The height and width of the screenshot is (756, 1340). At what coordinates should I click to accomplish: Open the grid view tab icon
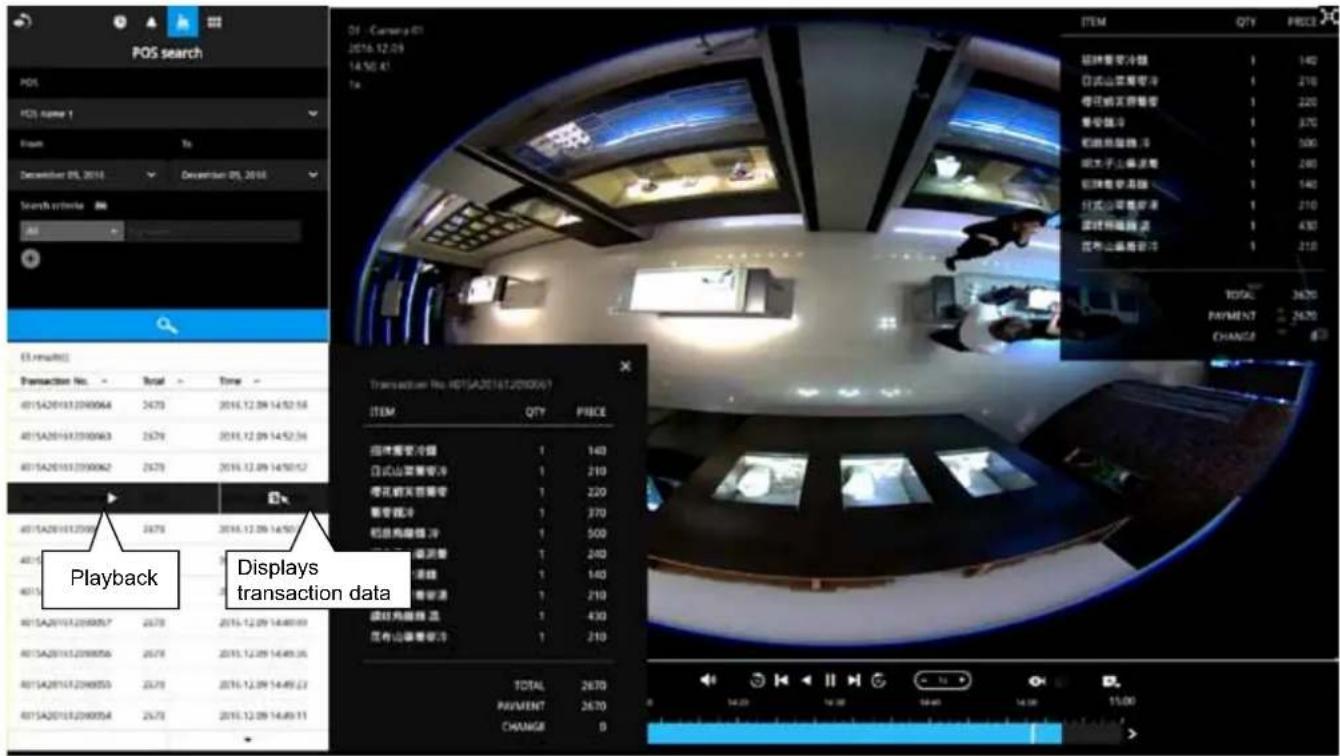point(216,21)
